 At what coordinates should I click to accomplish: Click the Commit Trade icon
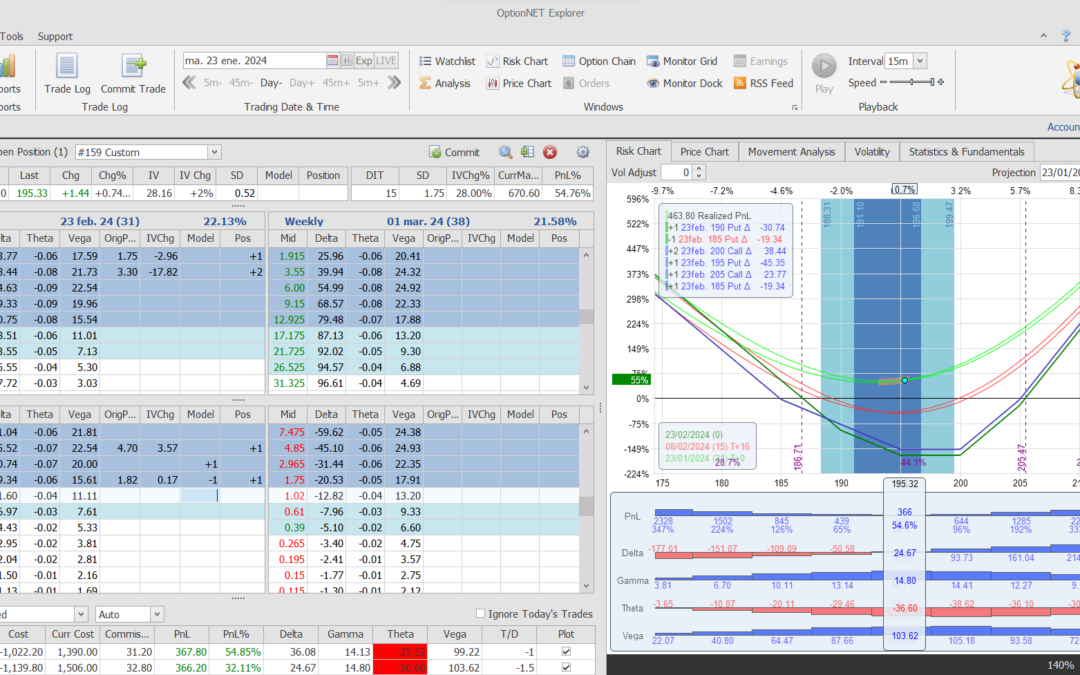pyautogui.click(x=133, y=69)
